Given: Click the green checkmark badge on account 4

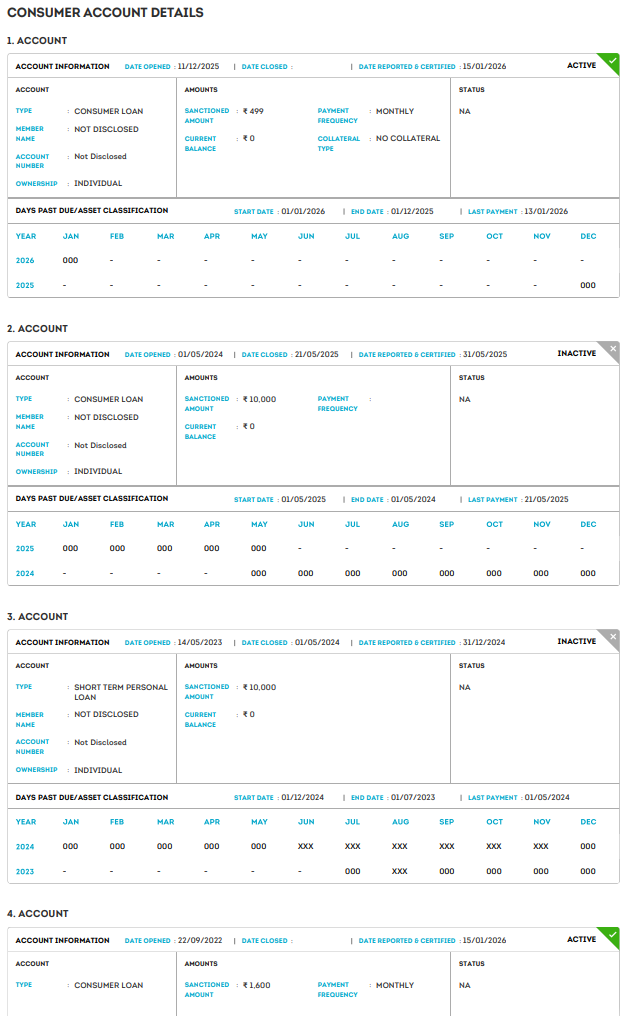Looking at the screenshot, I should click(x=611, y=935).
